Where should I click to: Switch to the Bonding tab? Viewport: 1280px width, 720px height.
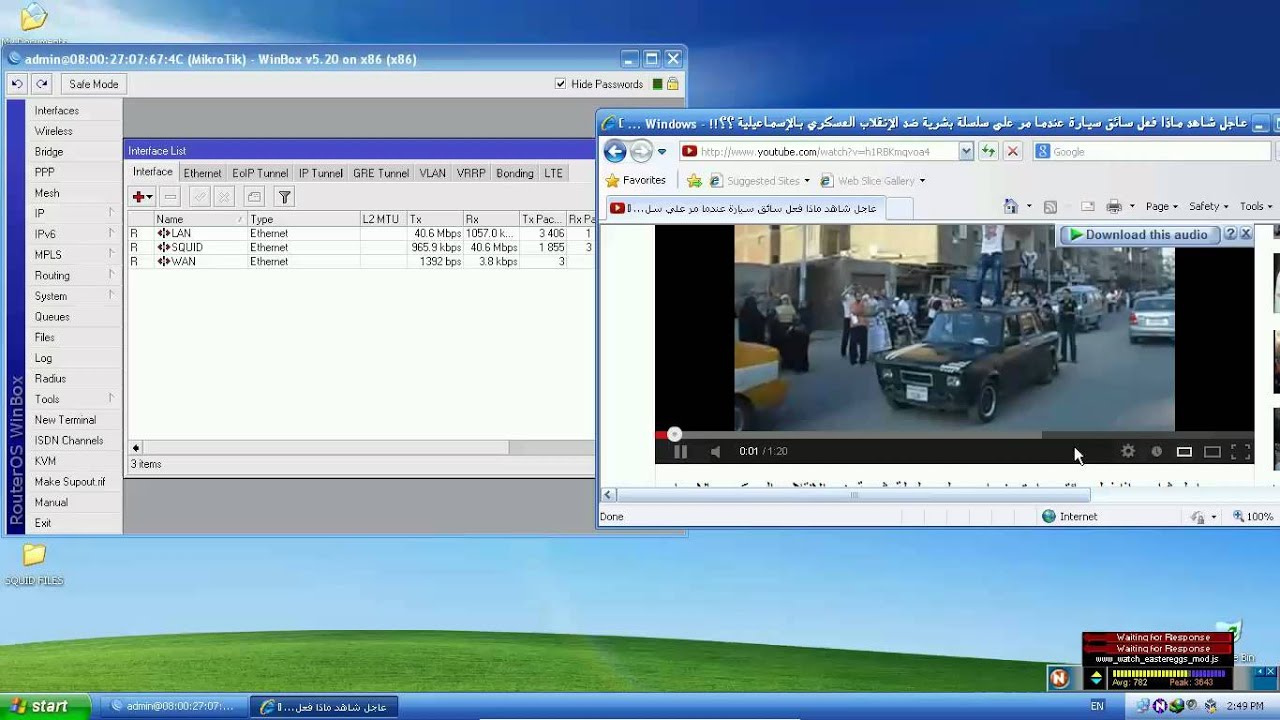click(515, 173)
